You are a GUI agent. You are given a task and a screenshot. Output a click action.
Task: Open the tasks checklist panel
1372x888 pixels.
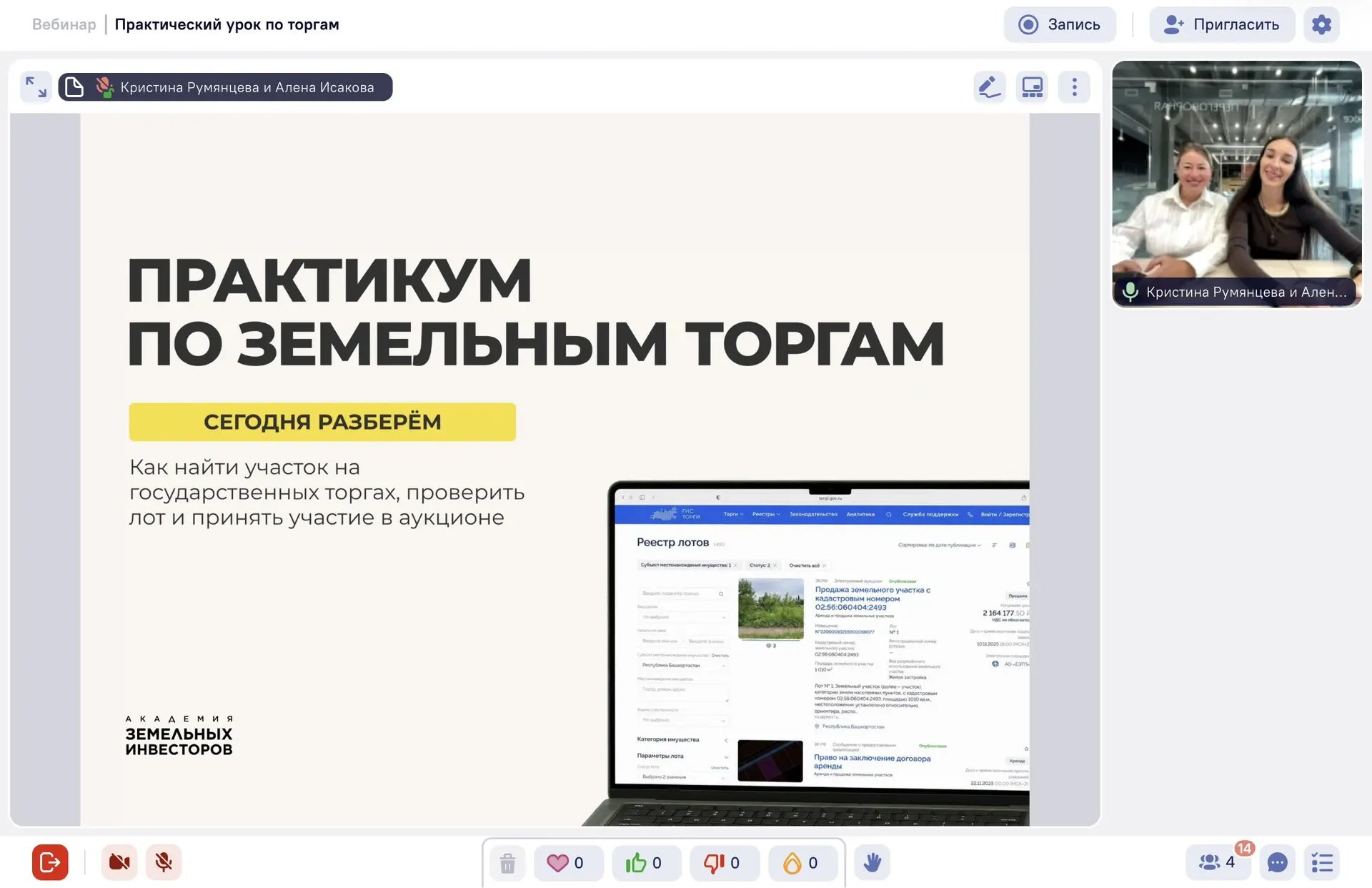tap(1321, 862)
